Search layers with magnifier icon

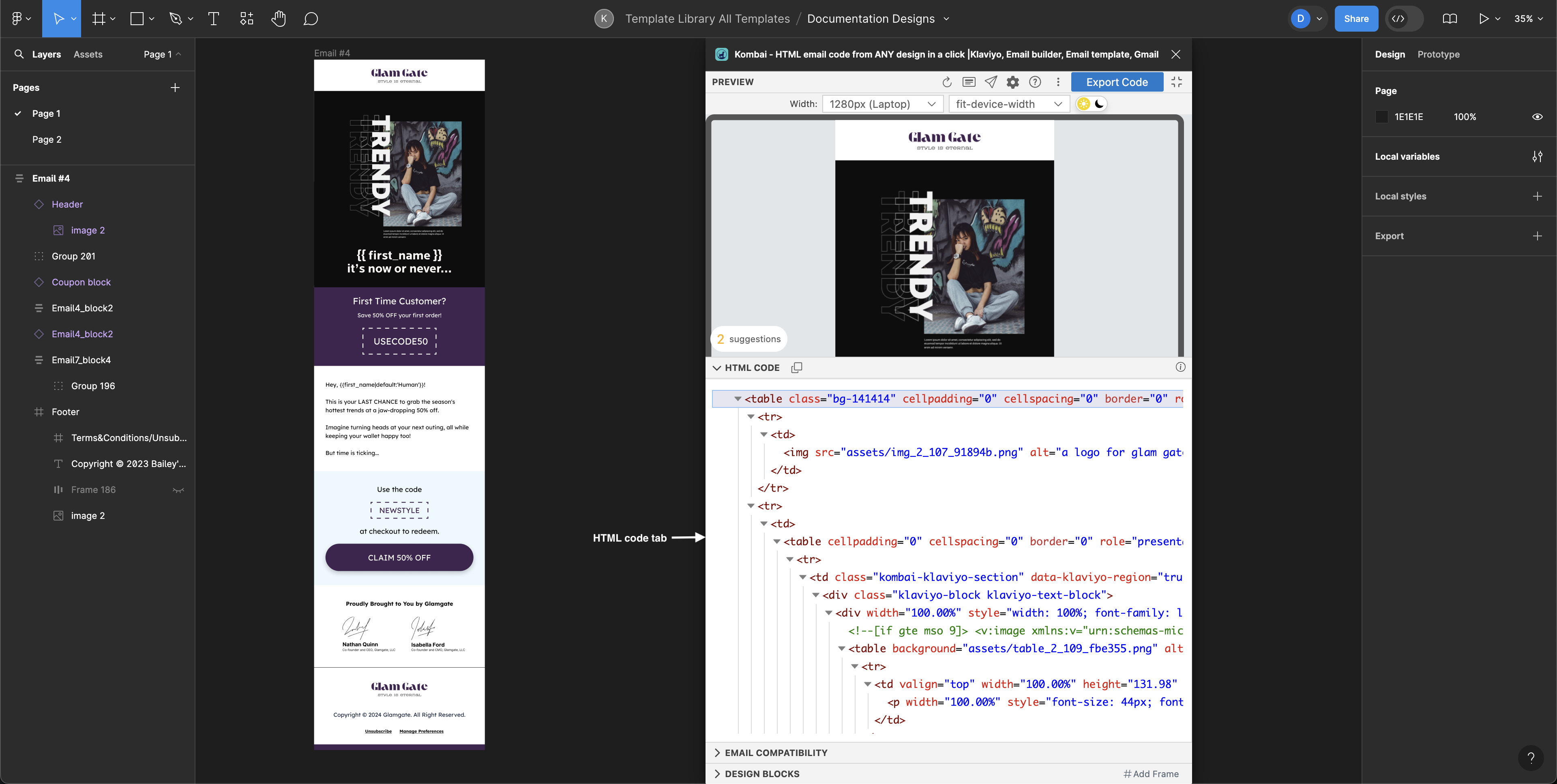click(19, 54)
